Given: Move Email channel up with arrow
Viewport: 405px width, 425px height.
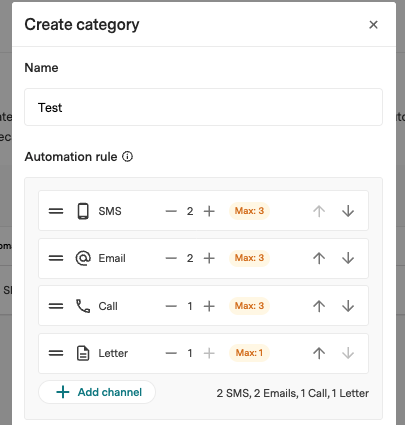Looking at the screenshot, I should [319, 258].
